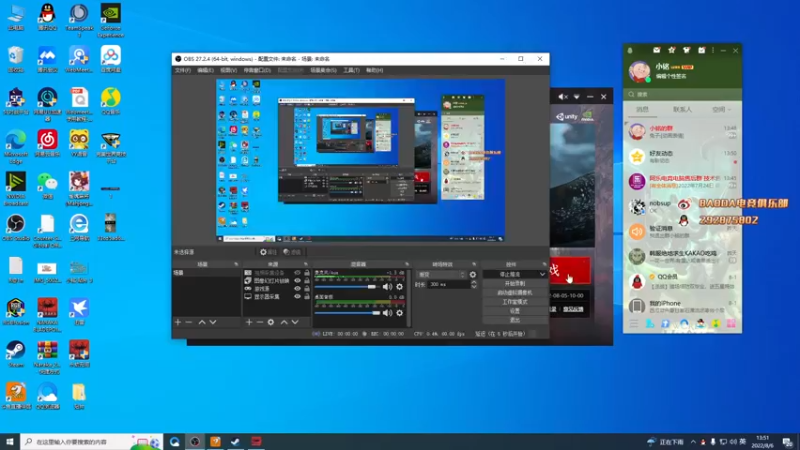Screen dimensions: 800x450
Task: Open QQ mail icon in QQ header
Action: (x=657, y=50)
